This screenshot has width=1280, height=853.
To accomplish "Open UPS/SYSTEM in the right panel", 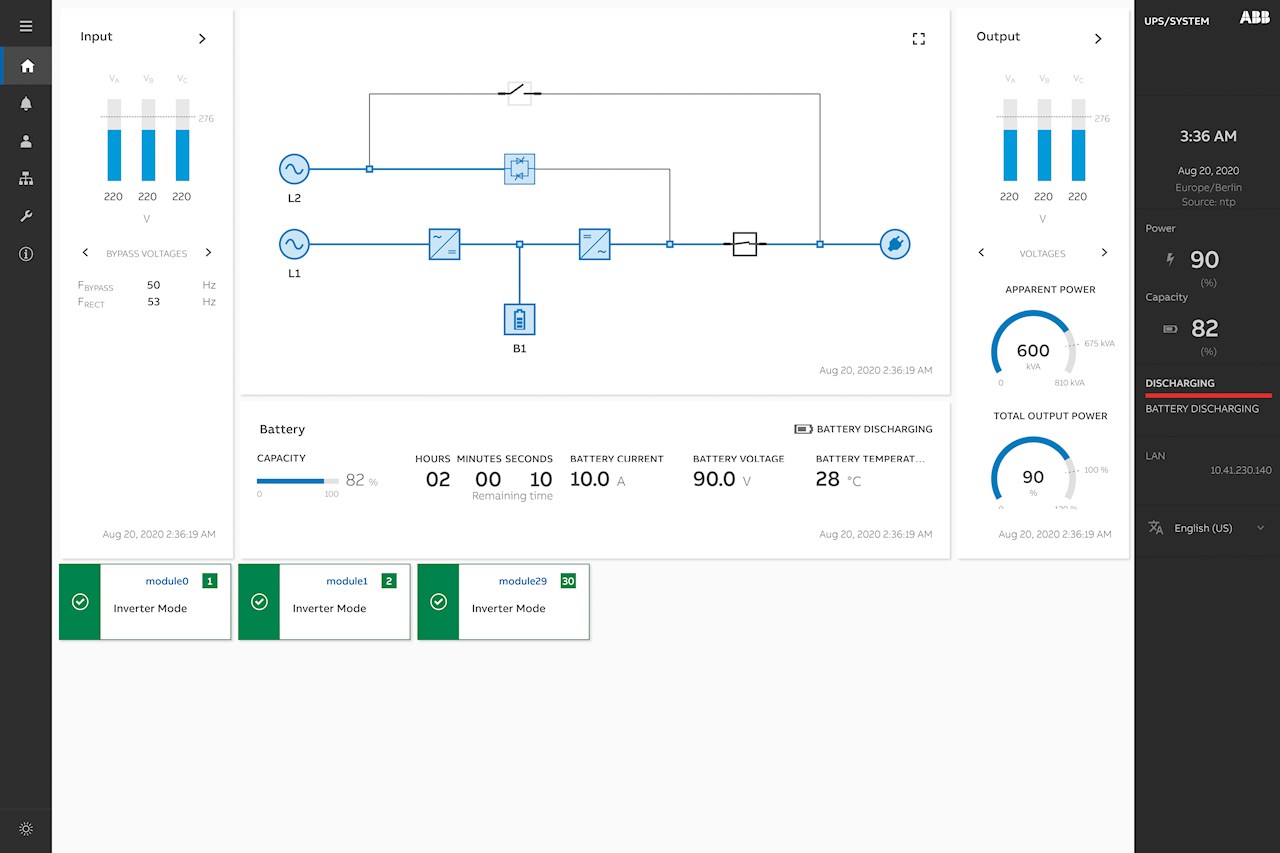I will [x=1176, y=20].
